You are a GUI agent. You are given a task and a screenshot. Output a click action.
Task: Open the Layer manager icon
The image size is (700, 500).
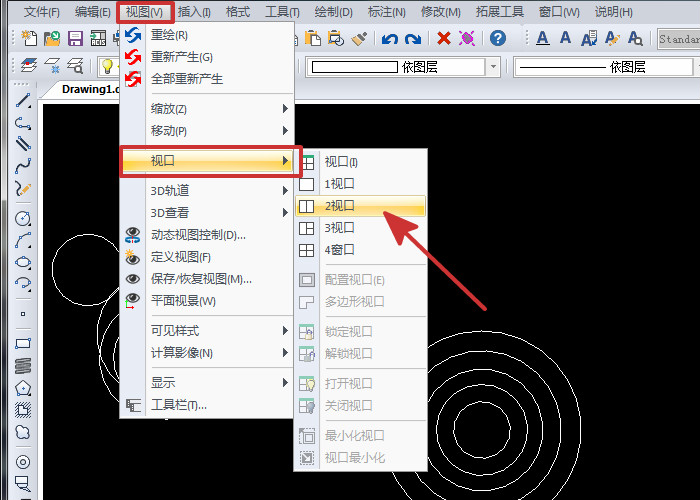[29, 66]
